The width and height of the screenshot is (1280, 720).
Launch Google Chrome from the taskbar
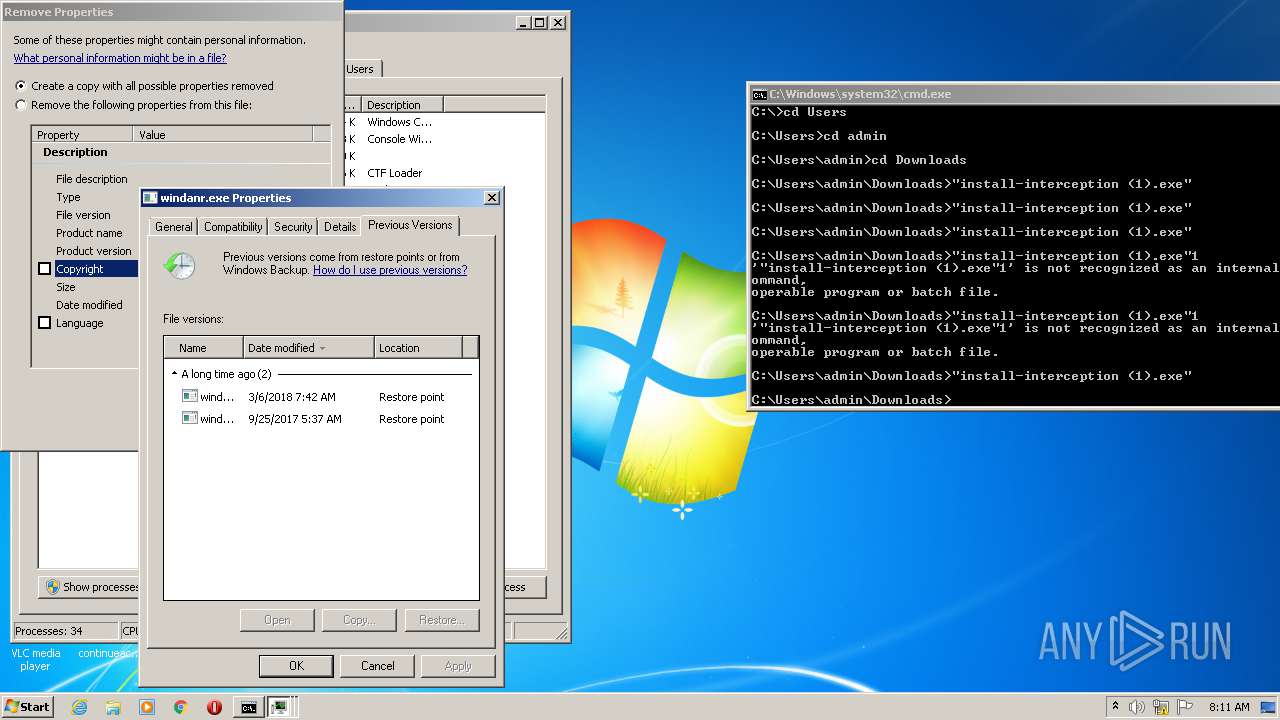tap(180, 707)
